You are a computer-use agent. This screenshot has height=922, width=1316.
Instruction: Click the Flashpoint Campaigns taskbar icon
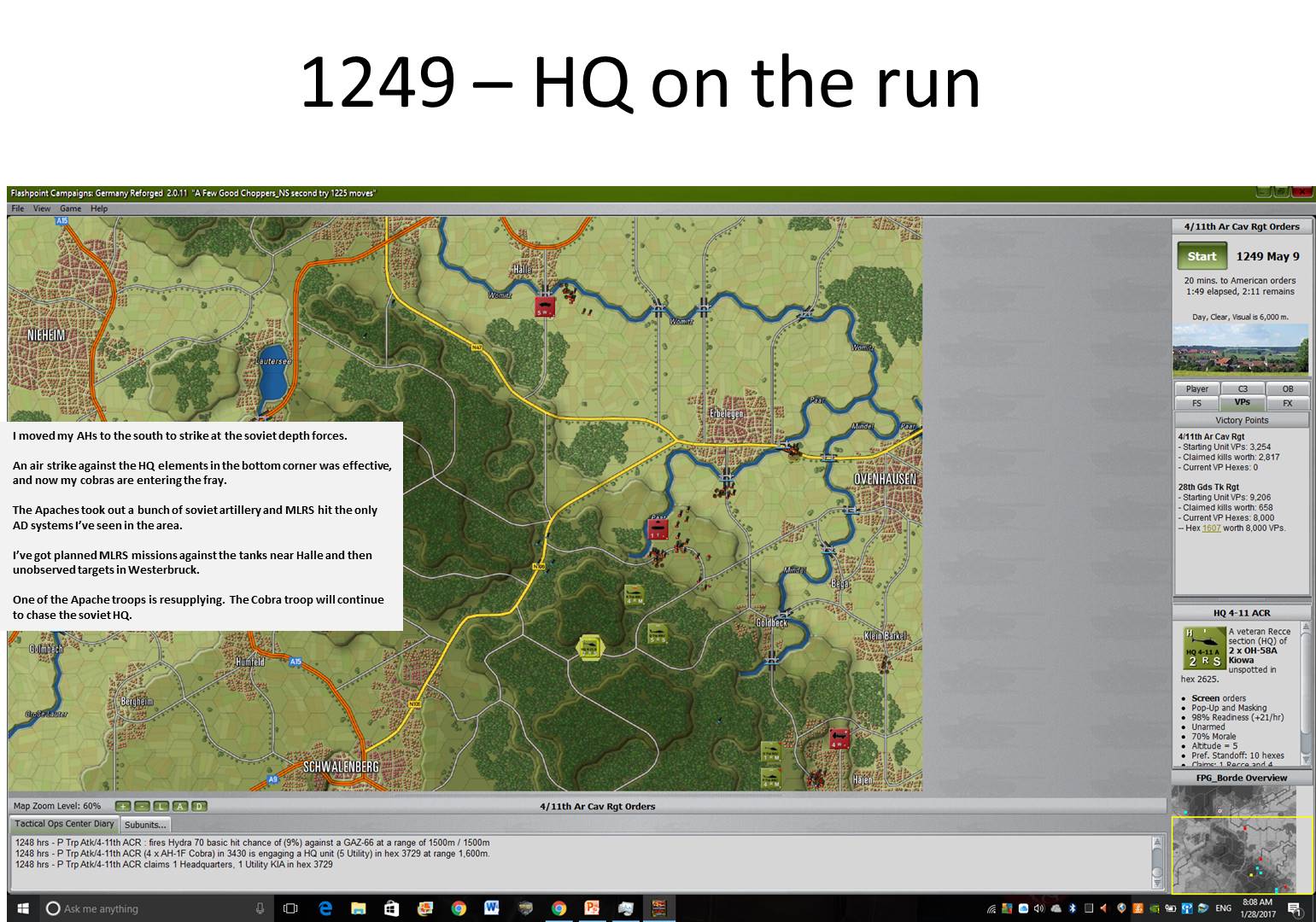click(x=658, y=908)
